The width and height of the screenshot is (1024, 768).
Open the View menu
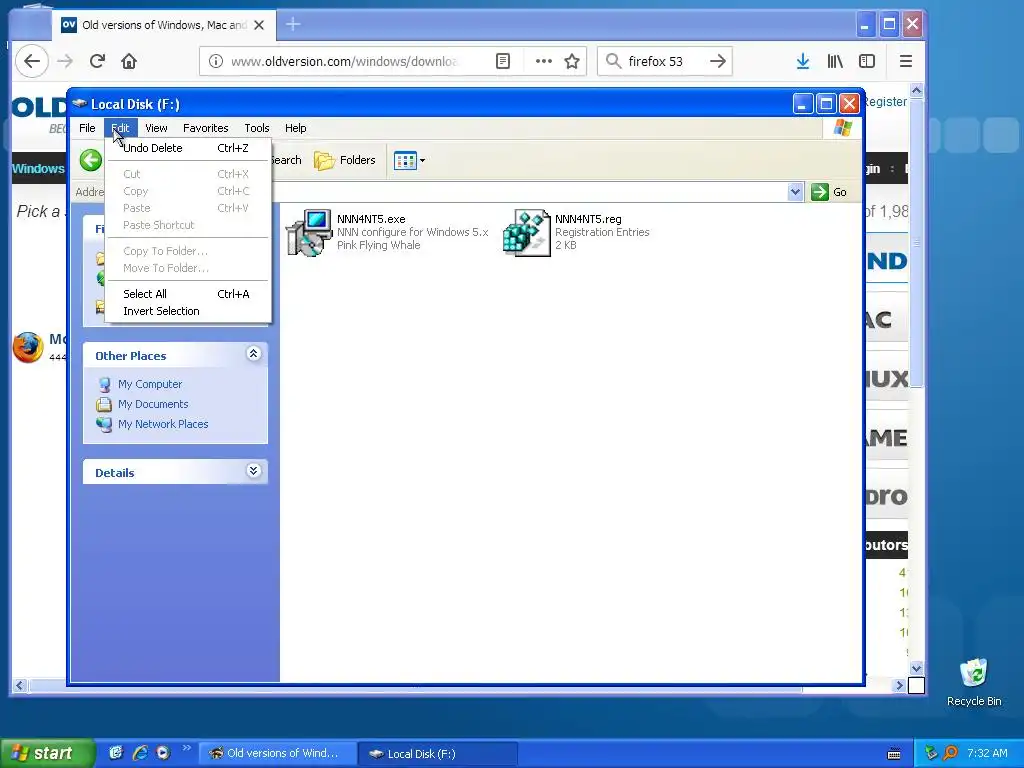point(156,128)
